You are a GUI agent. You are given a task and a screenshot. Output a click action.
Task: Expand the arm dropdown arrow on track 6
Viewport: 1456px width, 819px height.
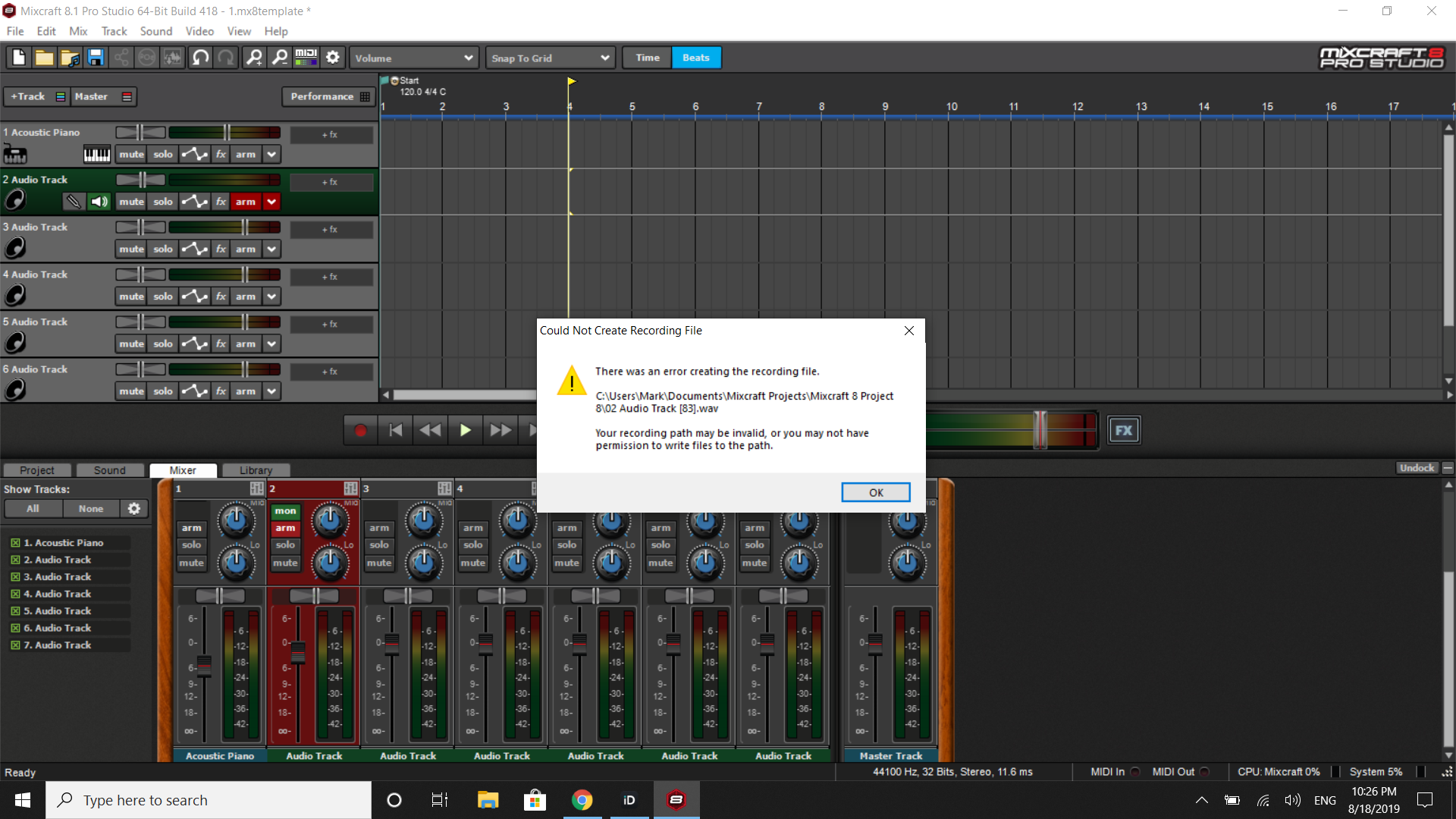[271, 391]
